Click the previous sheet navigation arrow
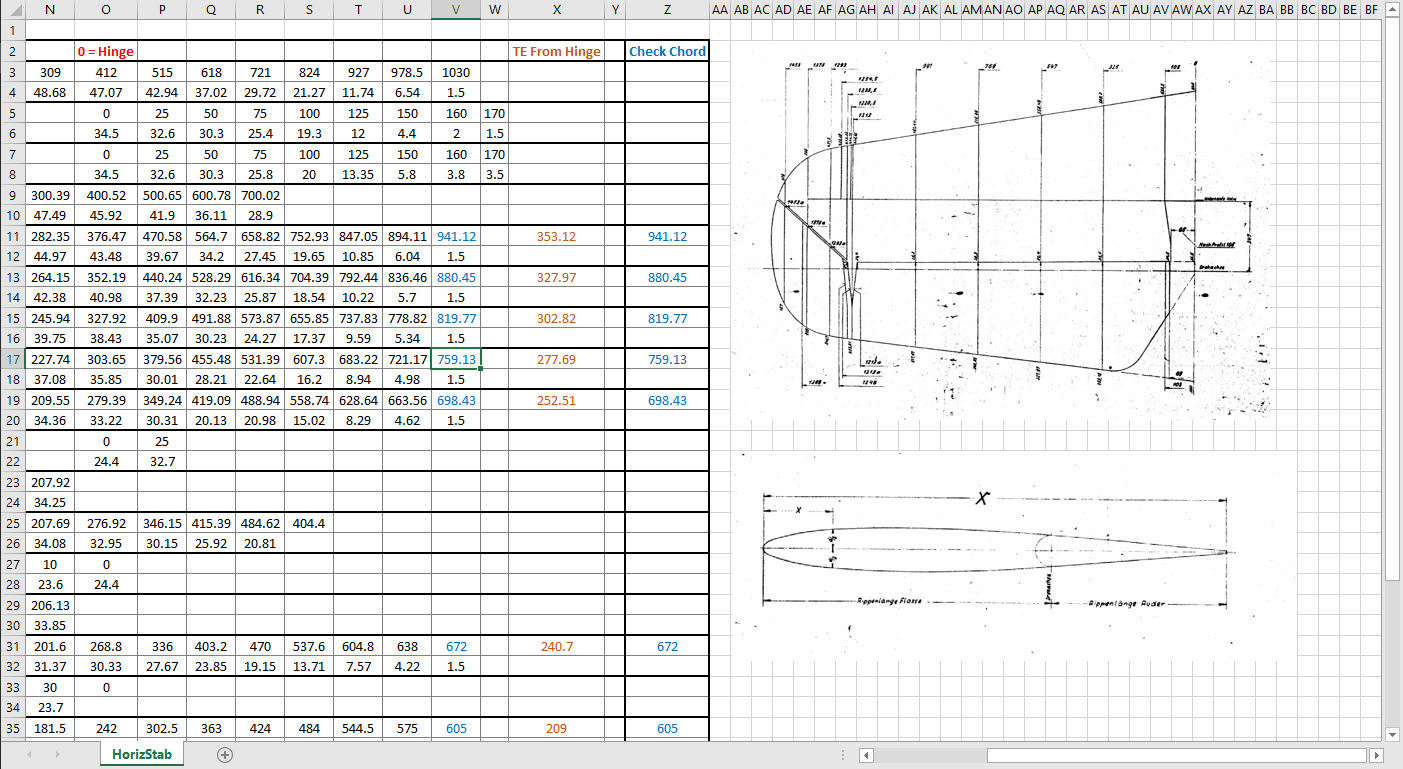 coord(31,755)
